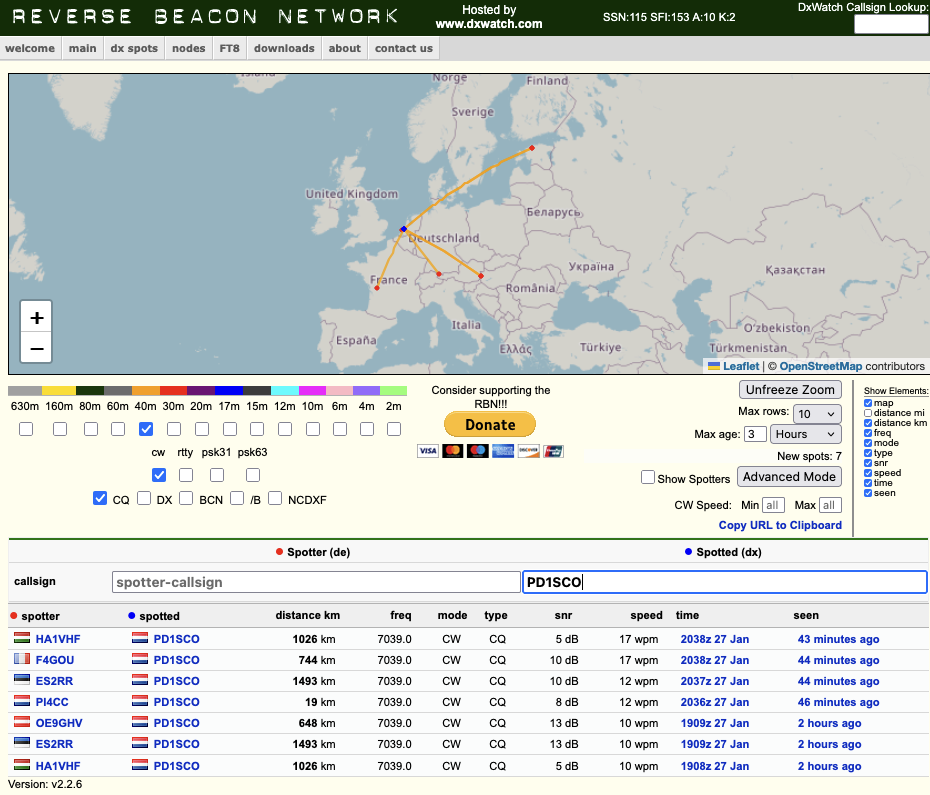This screenshot has height=795, width=930.
Task: Click the French flag beside F4GOU
Action: click(22, 659)
